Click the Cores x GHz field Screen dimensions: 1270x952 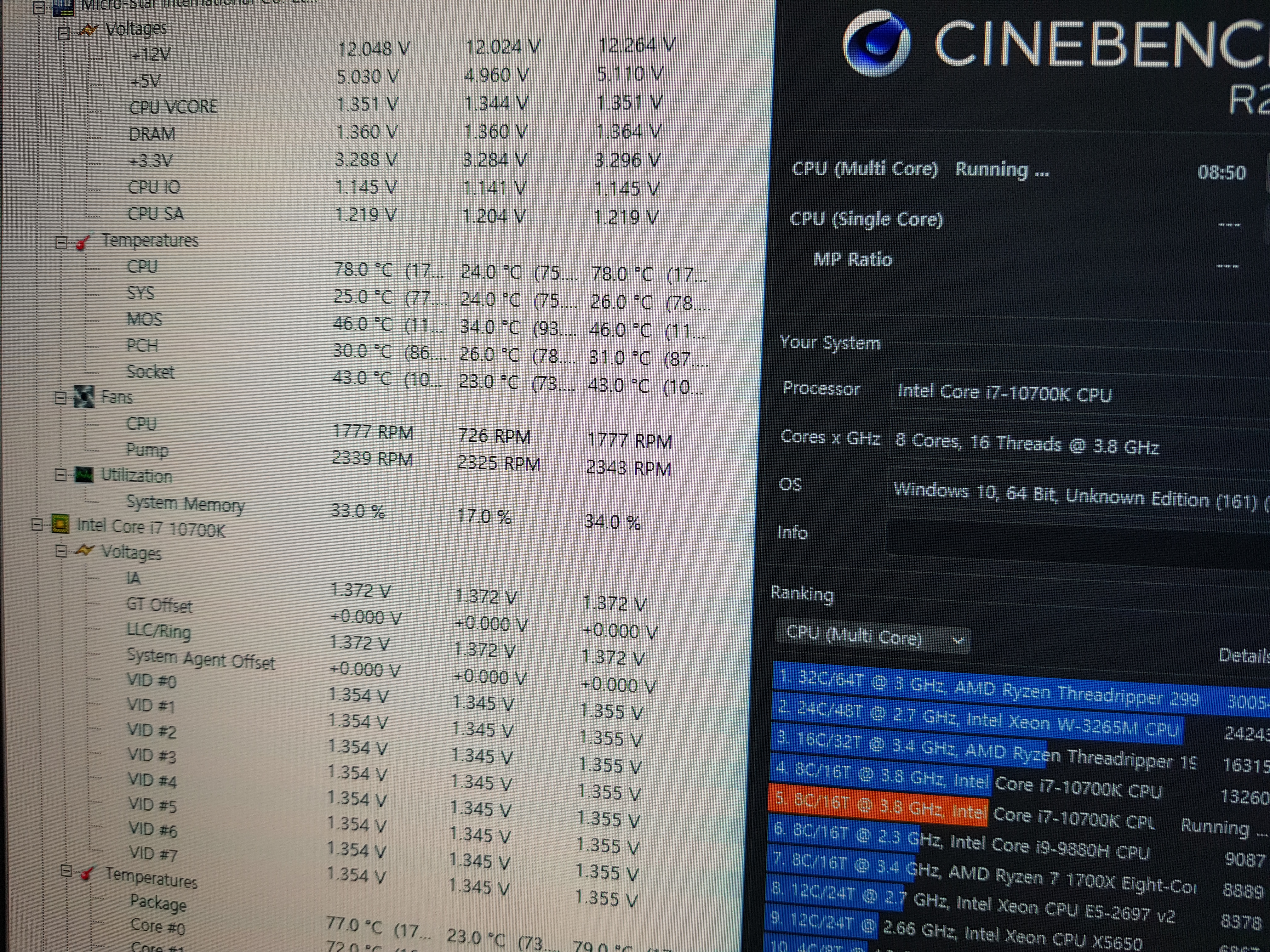1078,445
